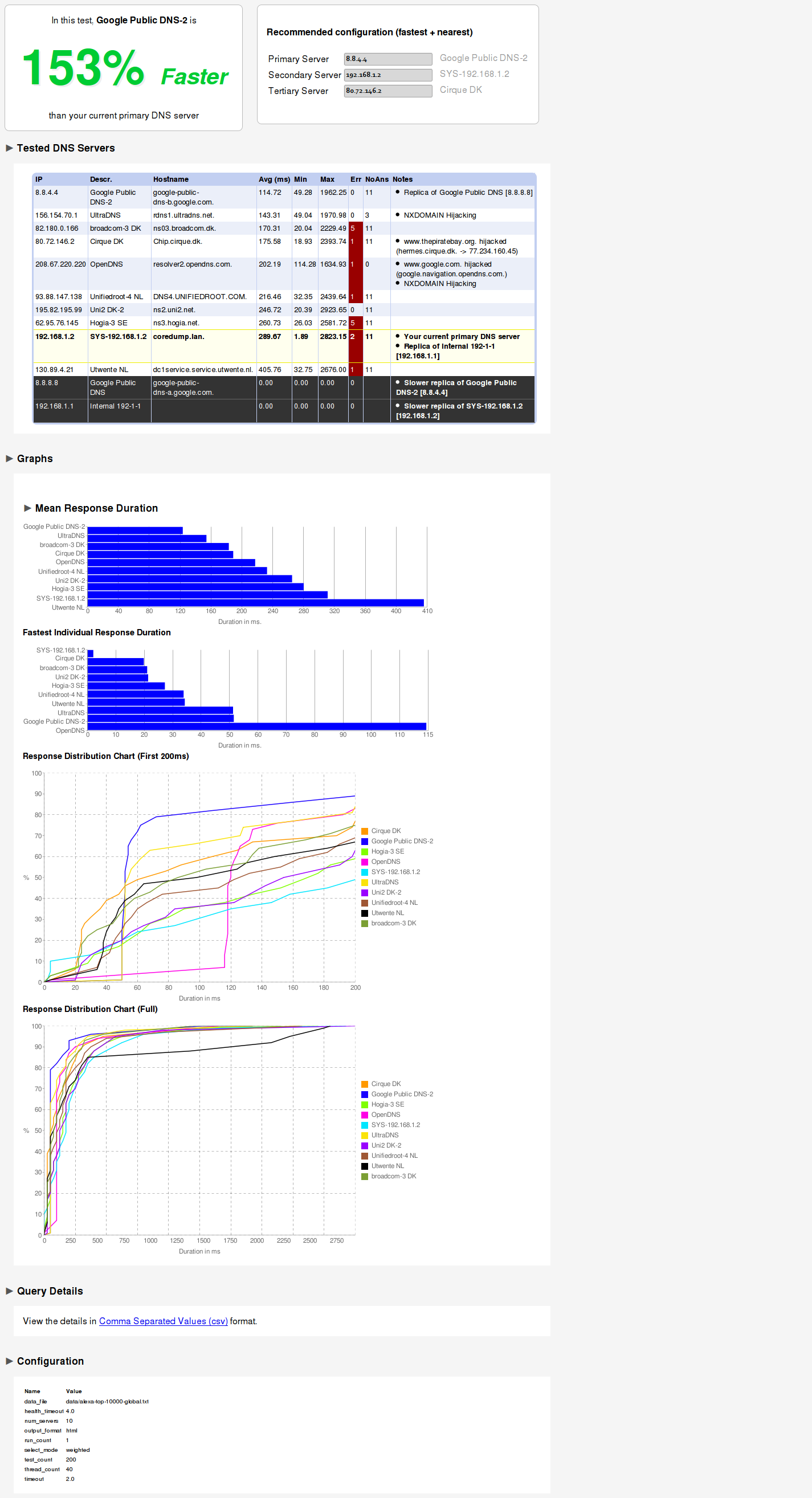Image resolution: width=812 pixels, height=1498 pixels.
Task: Select average value '114.72' for Google Public DNS-2
Action: [x=270, y=193]
